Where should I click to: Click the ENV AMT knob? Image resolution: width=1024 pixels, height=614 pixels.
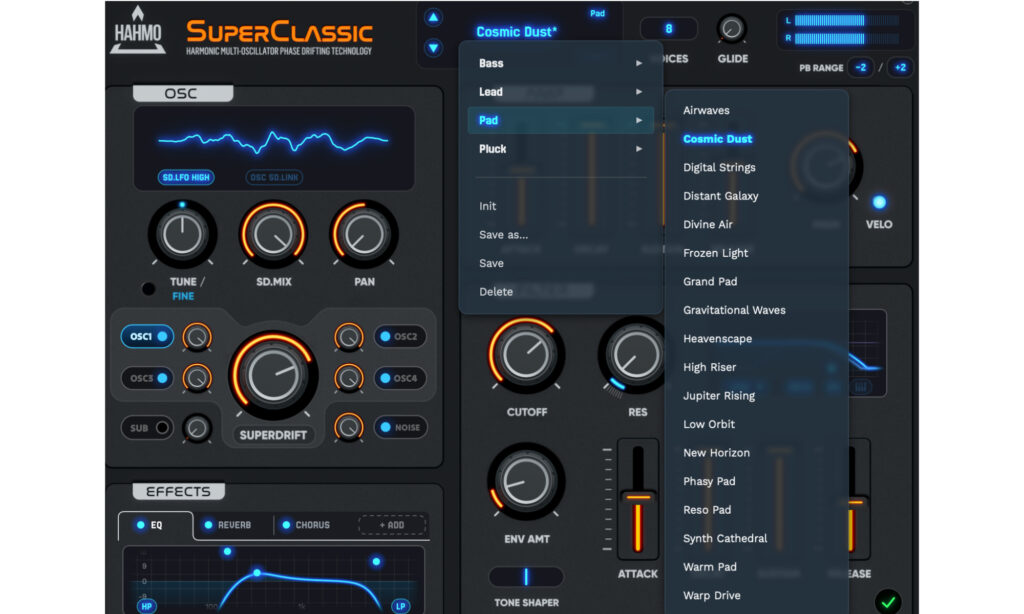click(x=526, y=481)
